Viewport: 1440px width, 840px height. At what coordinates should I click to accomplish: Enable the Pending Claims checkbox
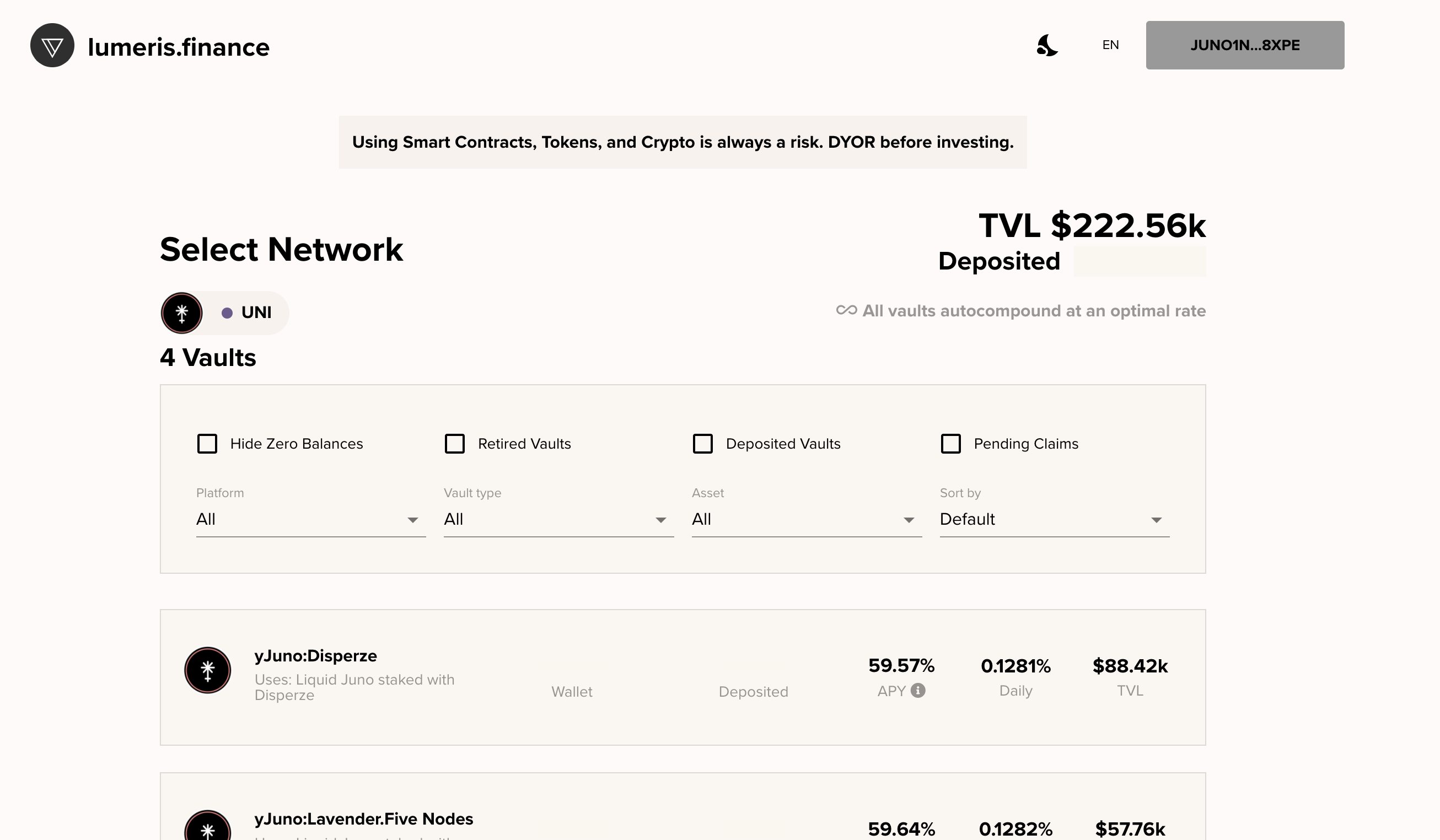pos(951,444)
